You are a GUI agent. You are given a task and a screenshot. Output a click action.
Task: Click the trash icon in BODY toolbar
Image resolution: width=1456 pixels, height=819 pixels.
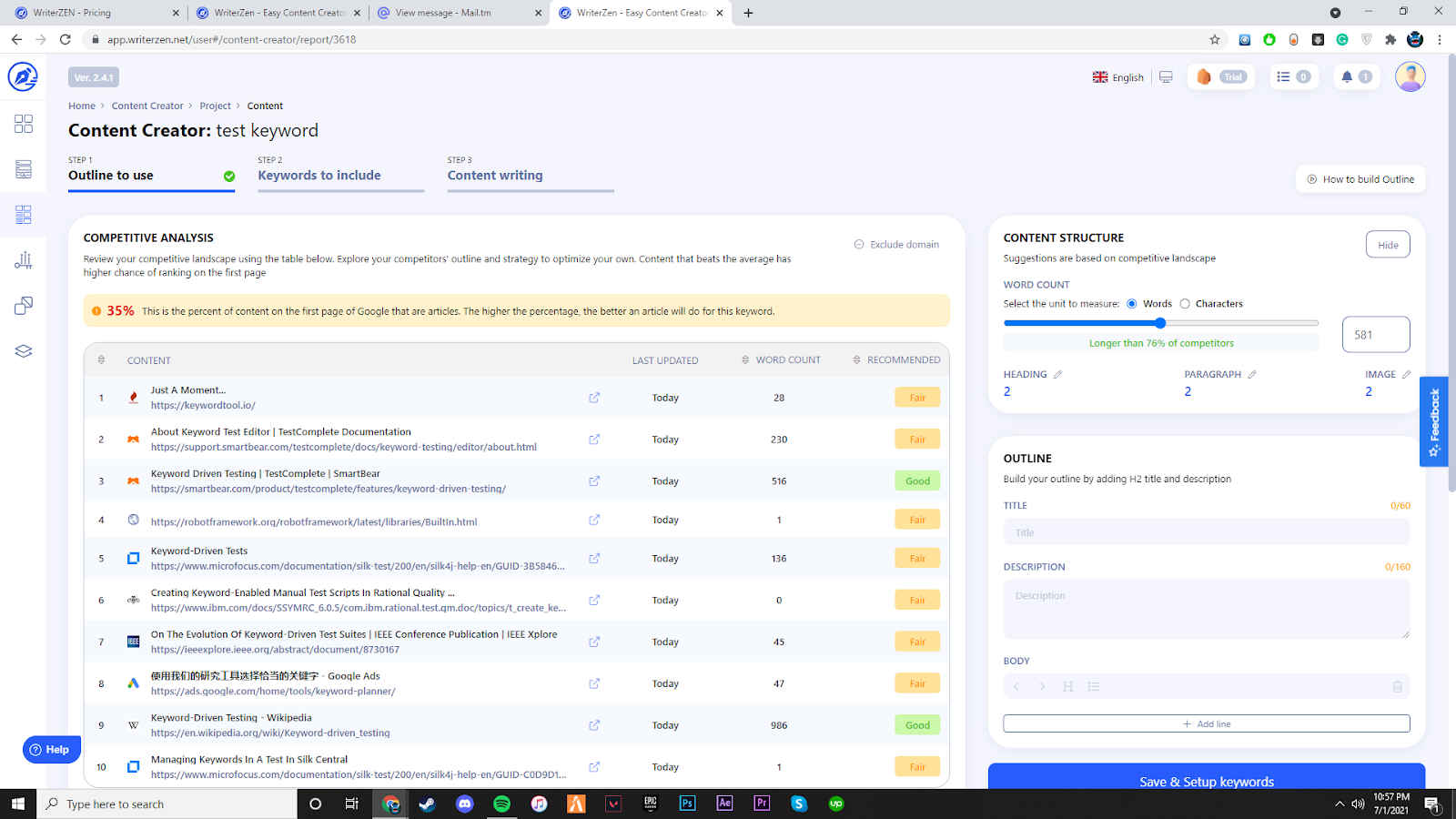(1398, 687)
